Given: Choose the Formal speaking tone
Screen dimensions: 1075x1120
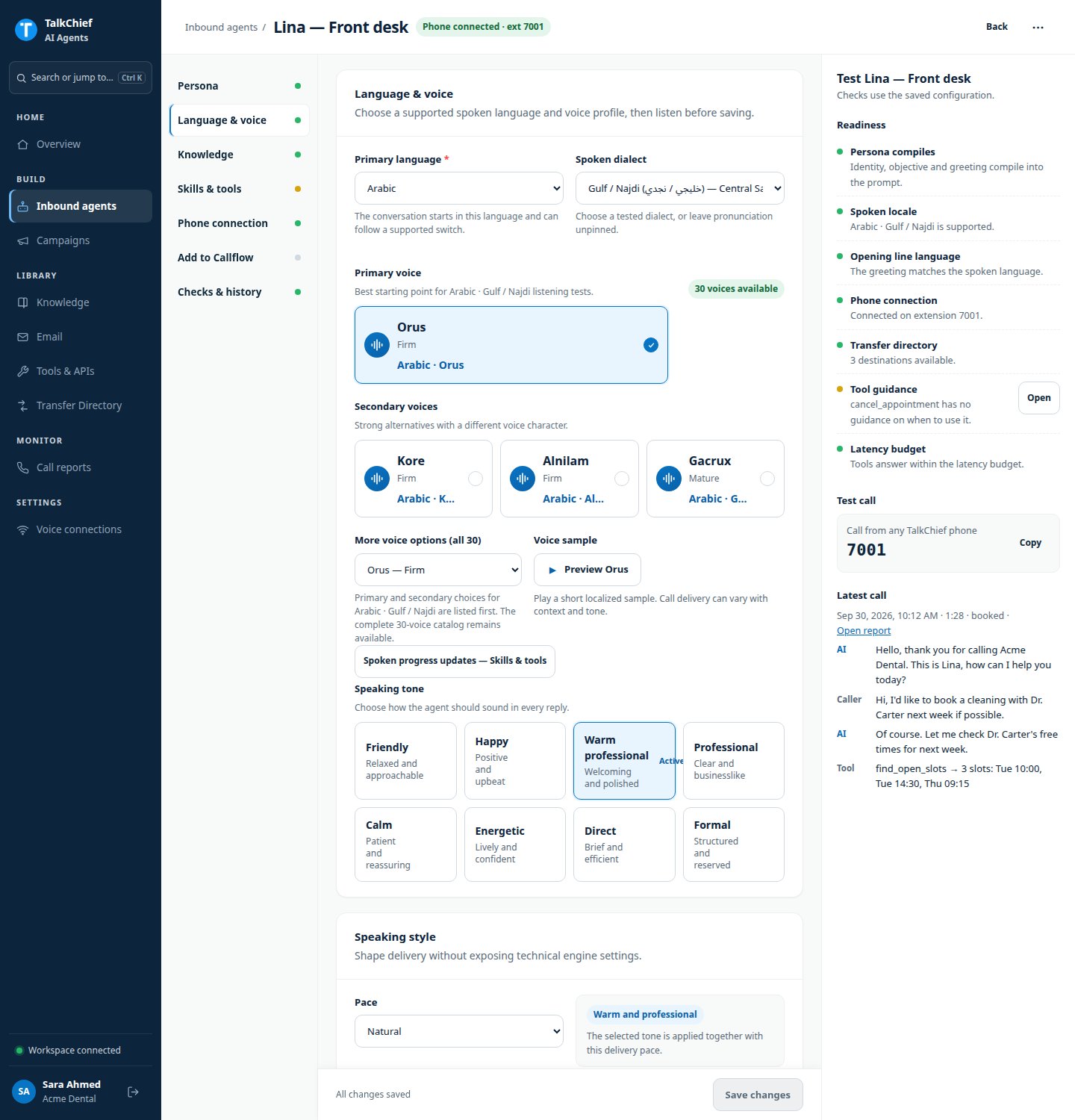Looking at the screenshot, I should point(734,844).
